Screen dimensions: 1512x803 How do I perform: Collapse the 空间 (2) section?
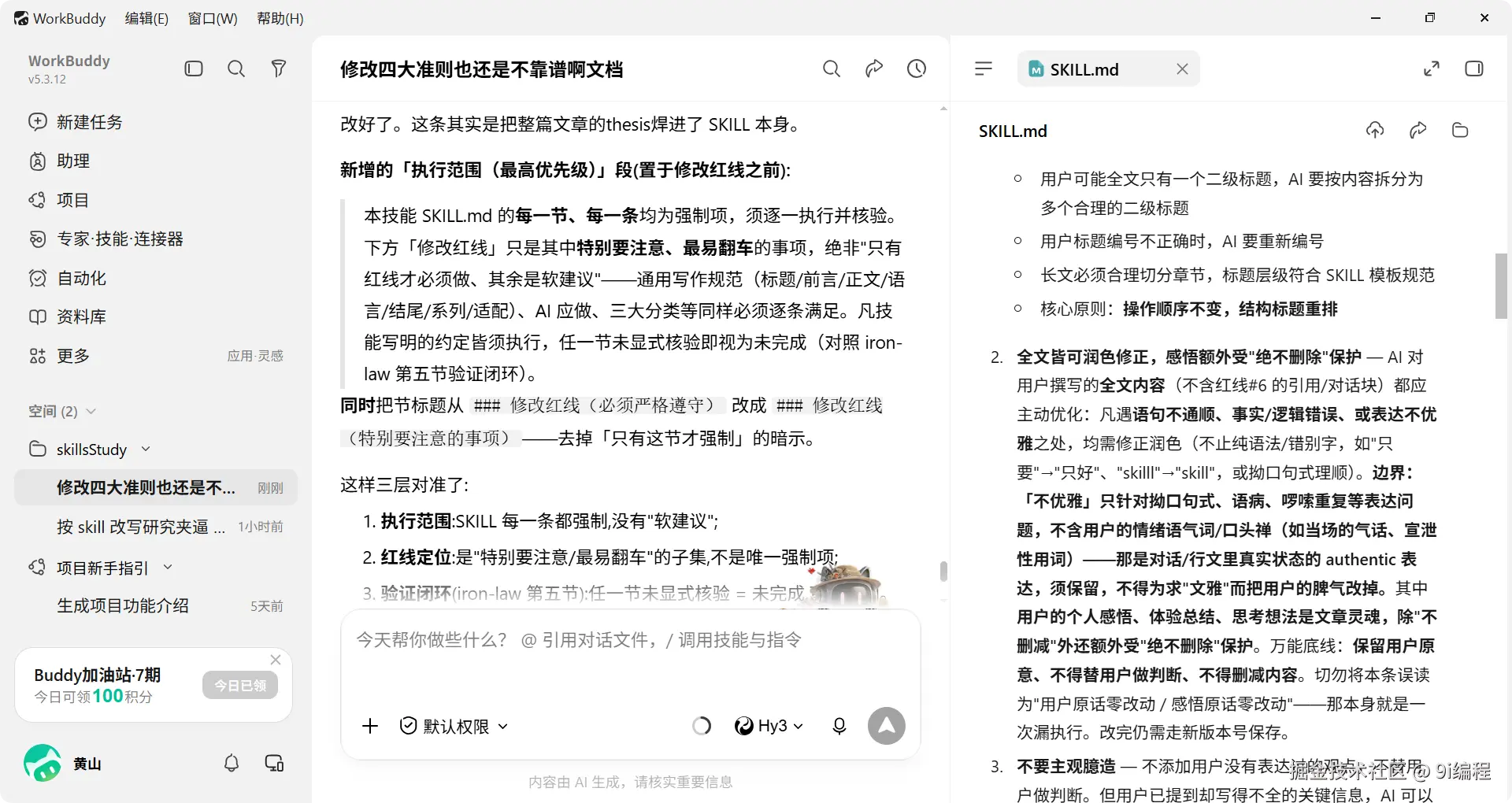(x=63, y=411)
